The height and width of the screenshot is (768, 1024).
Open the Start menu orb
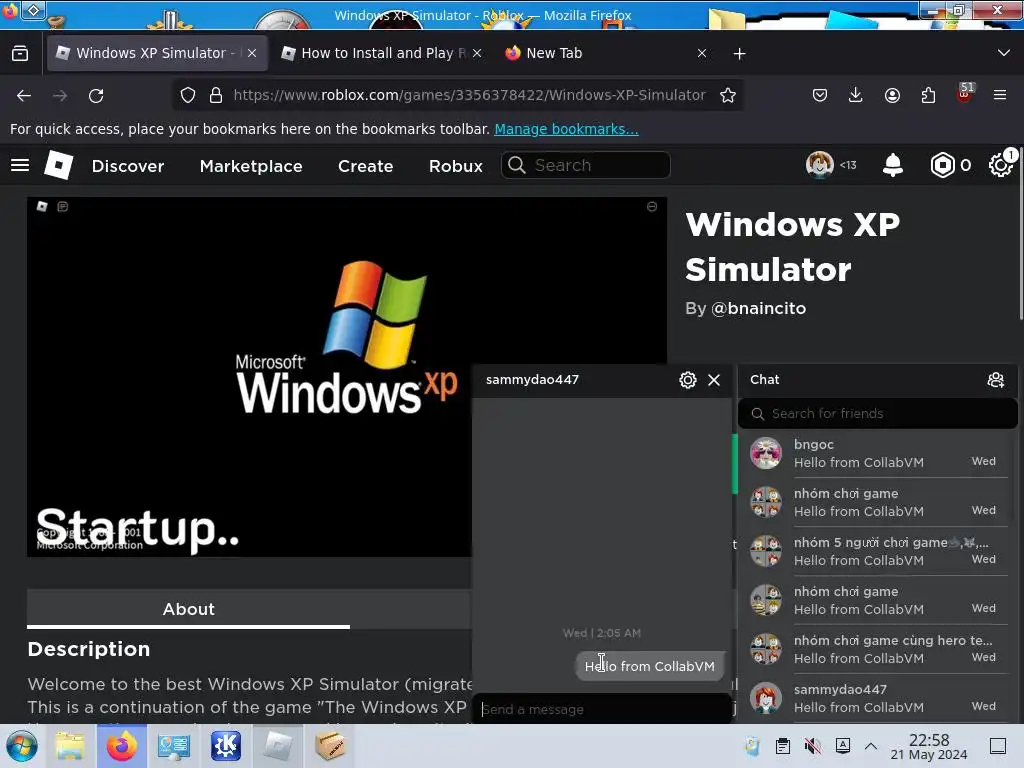coord(22,746)
